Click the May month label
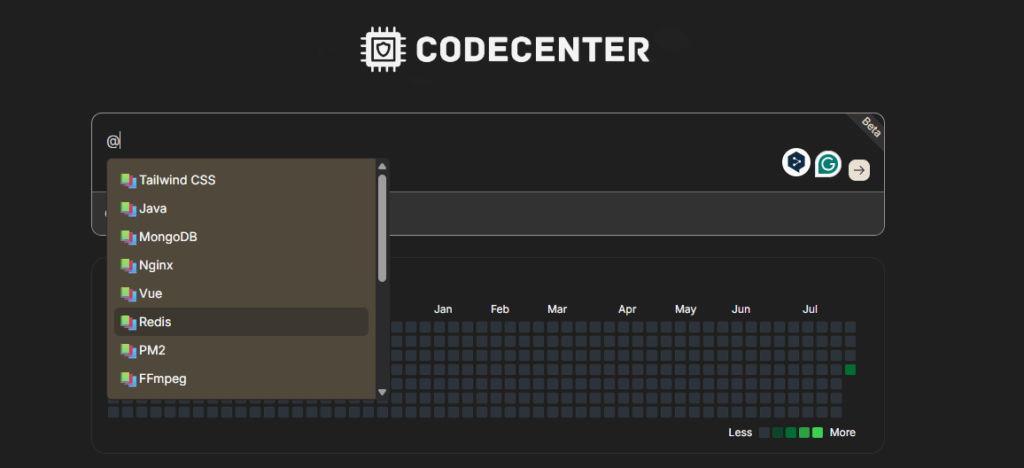 685,309
